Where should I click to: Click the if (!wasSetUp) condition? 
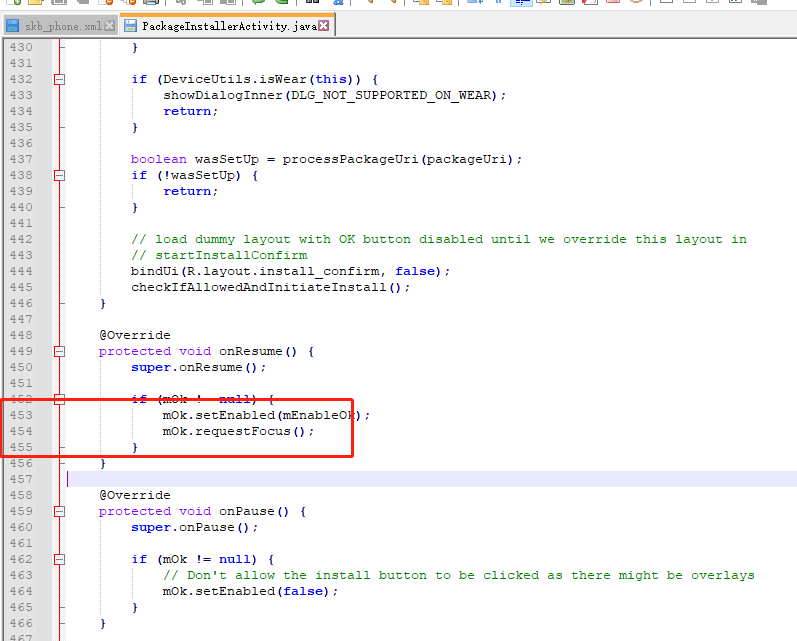(x=194, y=175)
